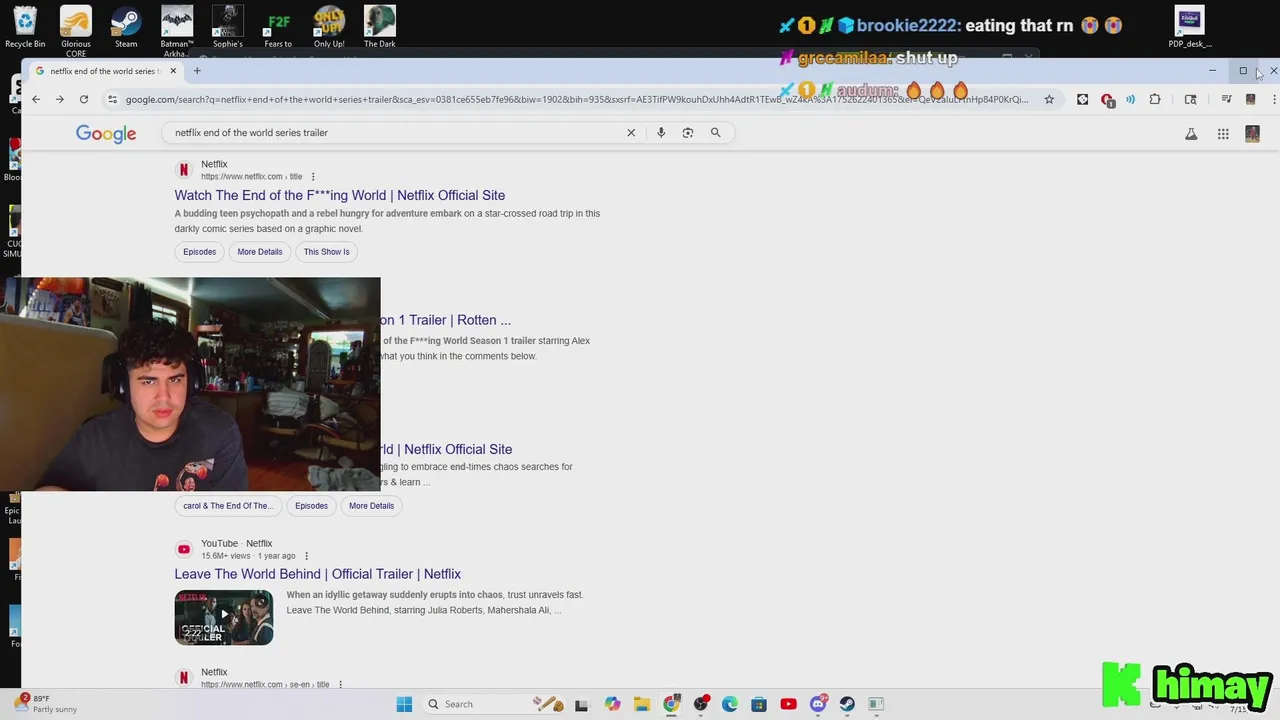This screenshot has width=1280, height=720.
Task: Bookmark this page with the star icon
Action: 1049,99
